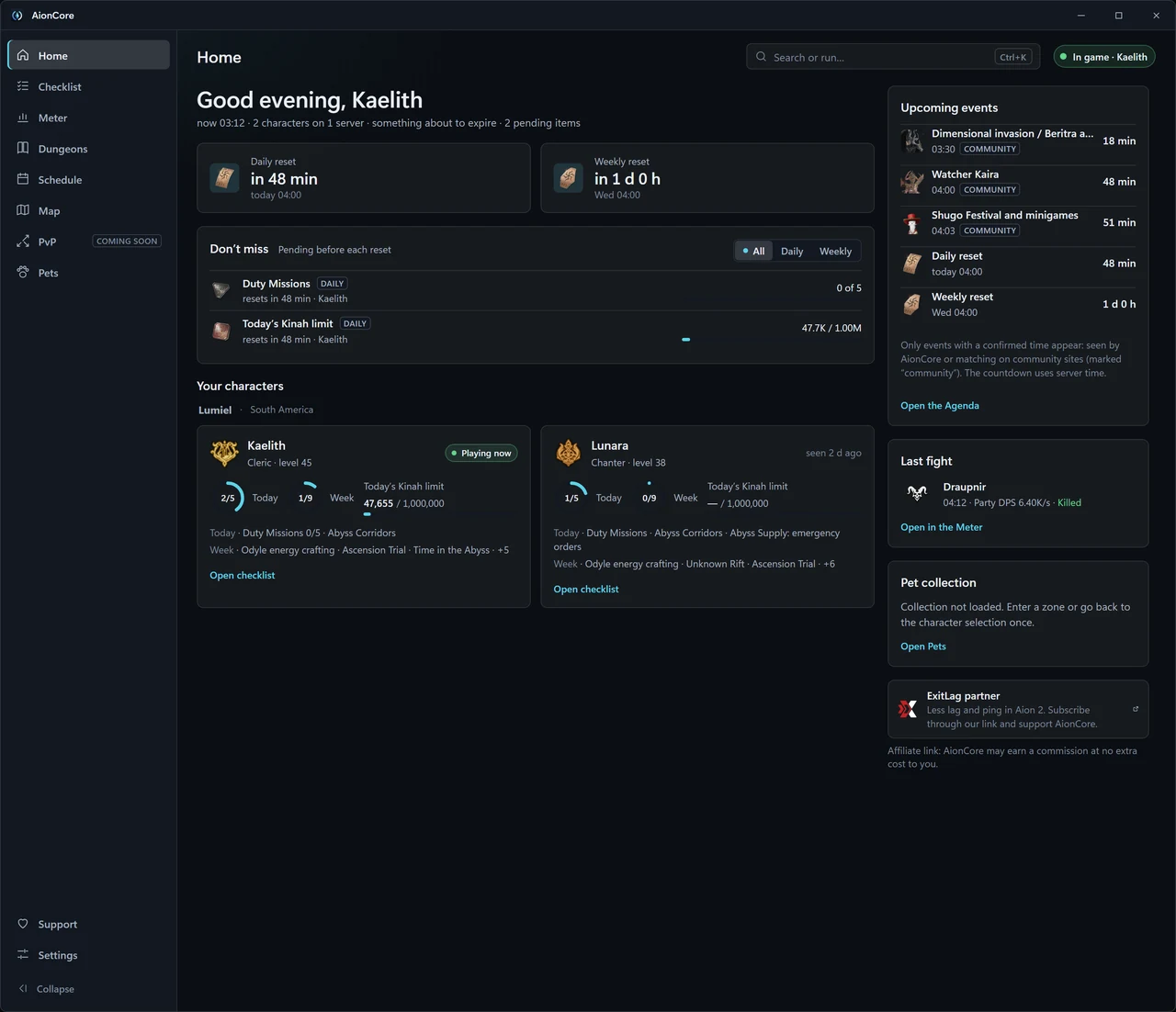Focus the Search or run field
The width and height of the screenshot is (1176, 1012).
click(893, 57)
